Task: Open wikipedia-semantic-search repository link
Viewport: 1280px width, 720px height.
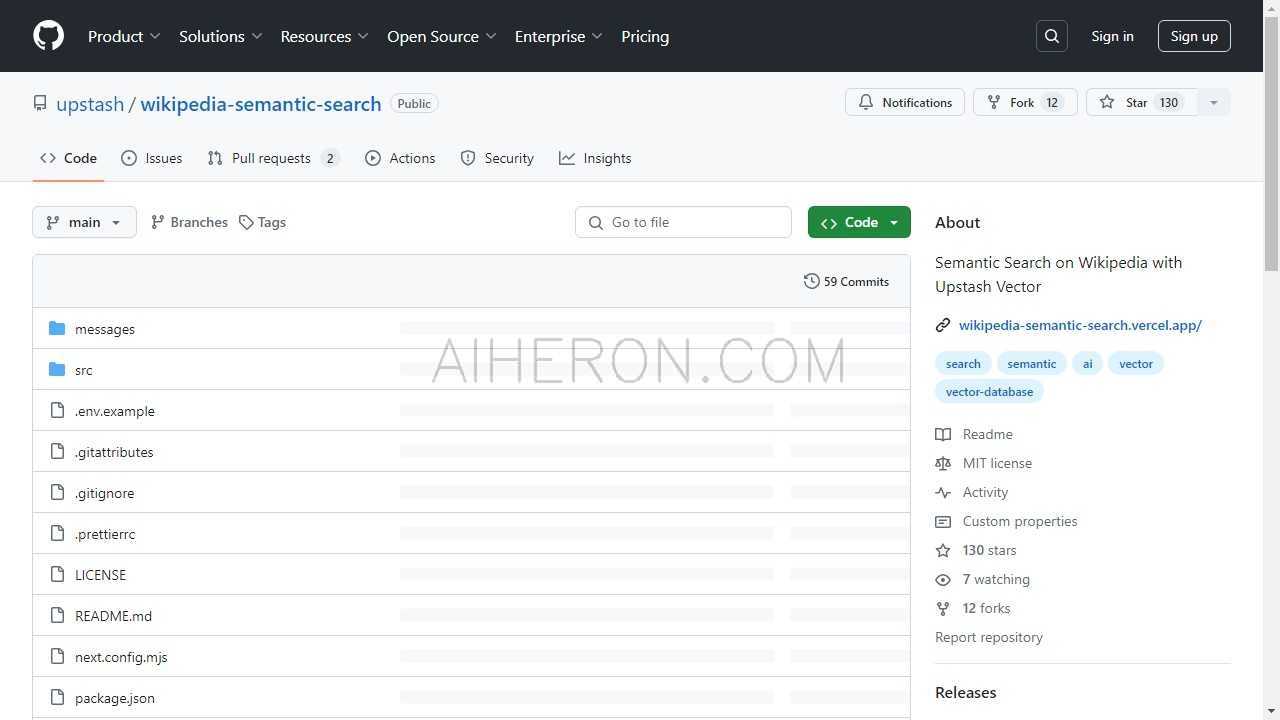Action: pyautogui.click(x=261, y=104)
